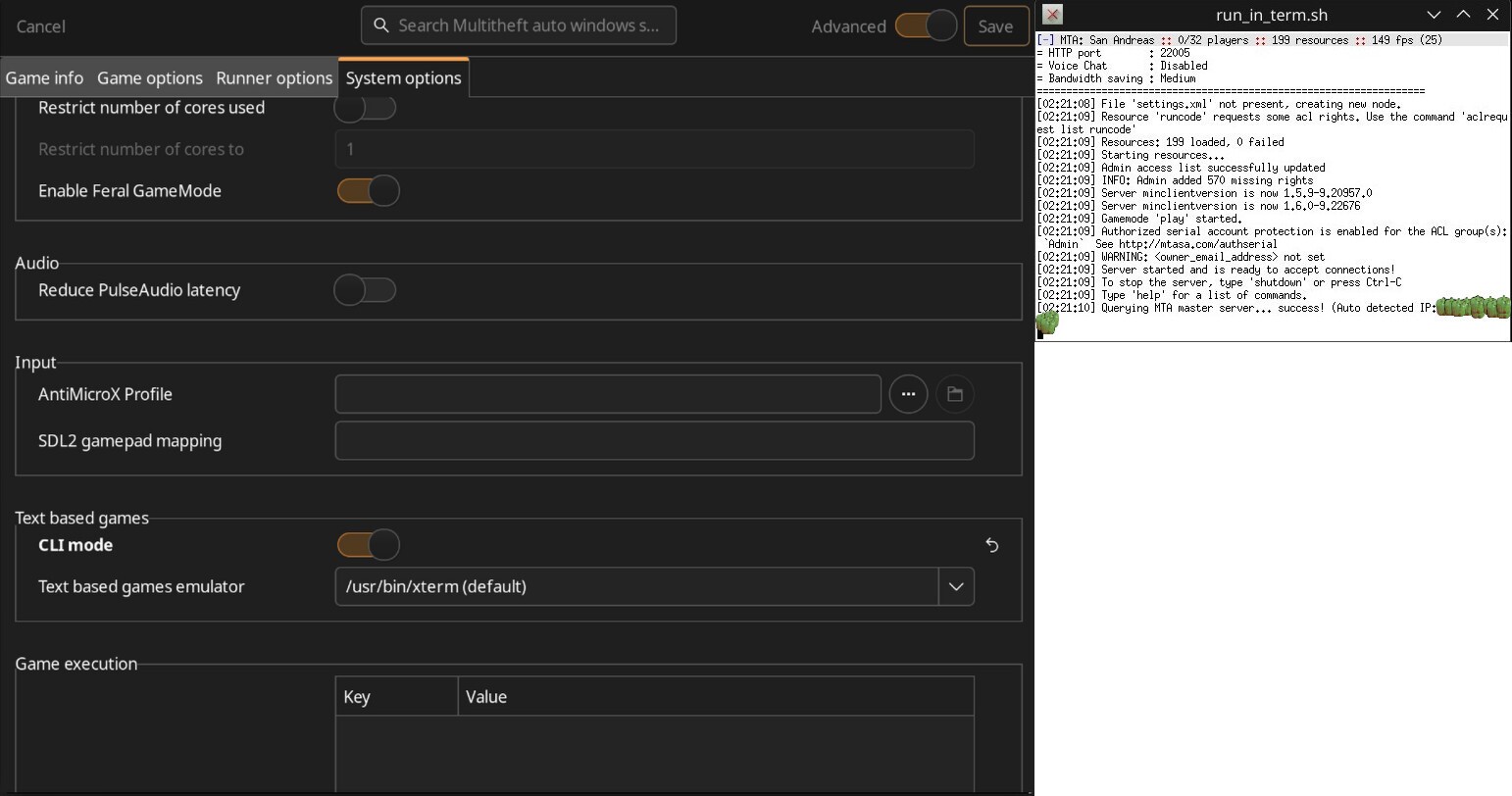Turn on Reduce PulseAudio latency

pyautogui.click(x=366, y=290)
